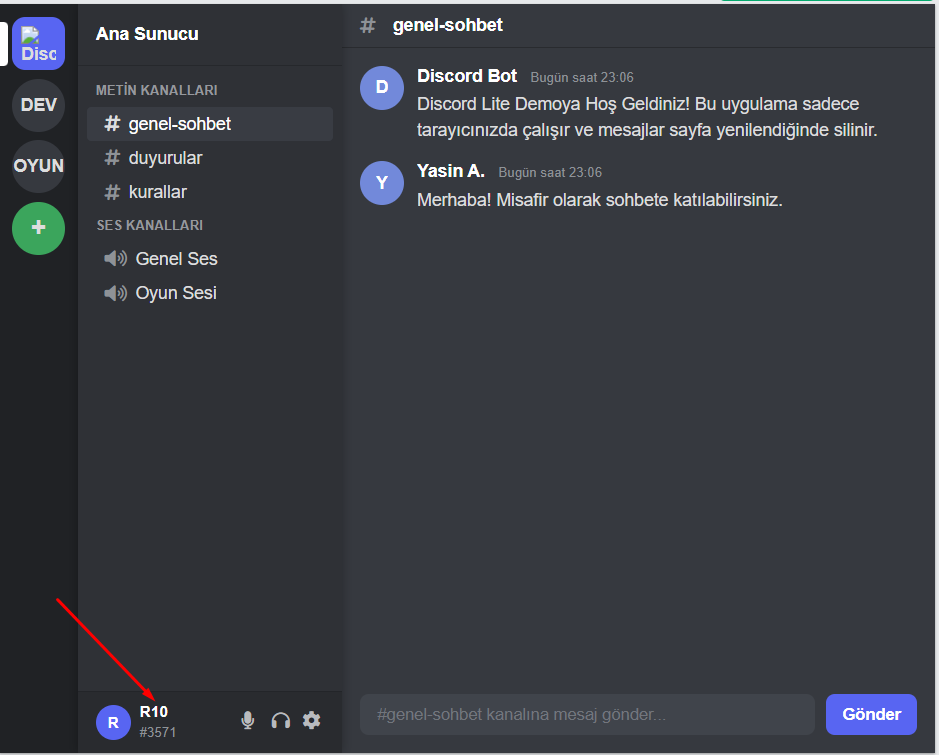The width and height of the screenshot is (939, 755).
Task: Add a new server with the green plus
Action: [x=39, y=228]
